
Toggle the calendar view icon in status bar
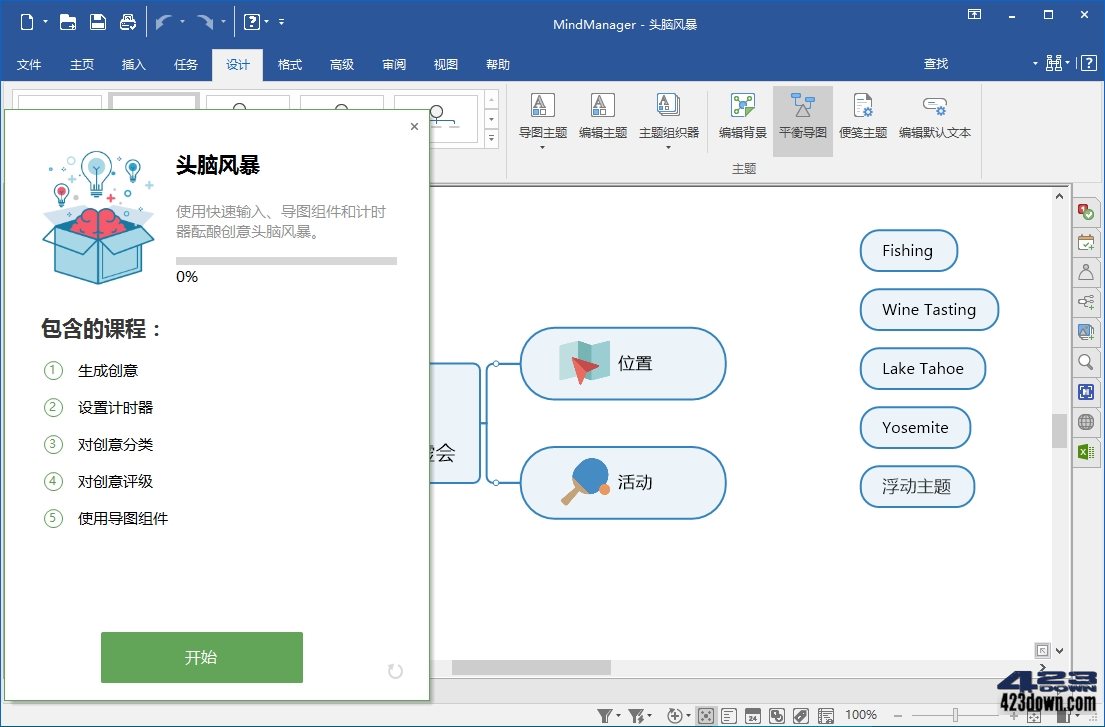coord(753,716)
